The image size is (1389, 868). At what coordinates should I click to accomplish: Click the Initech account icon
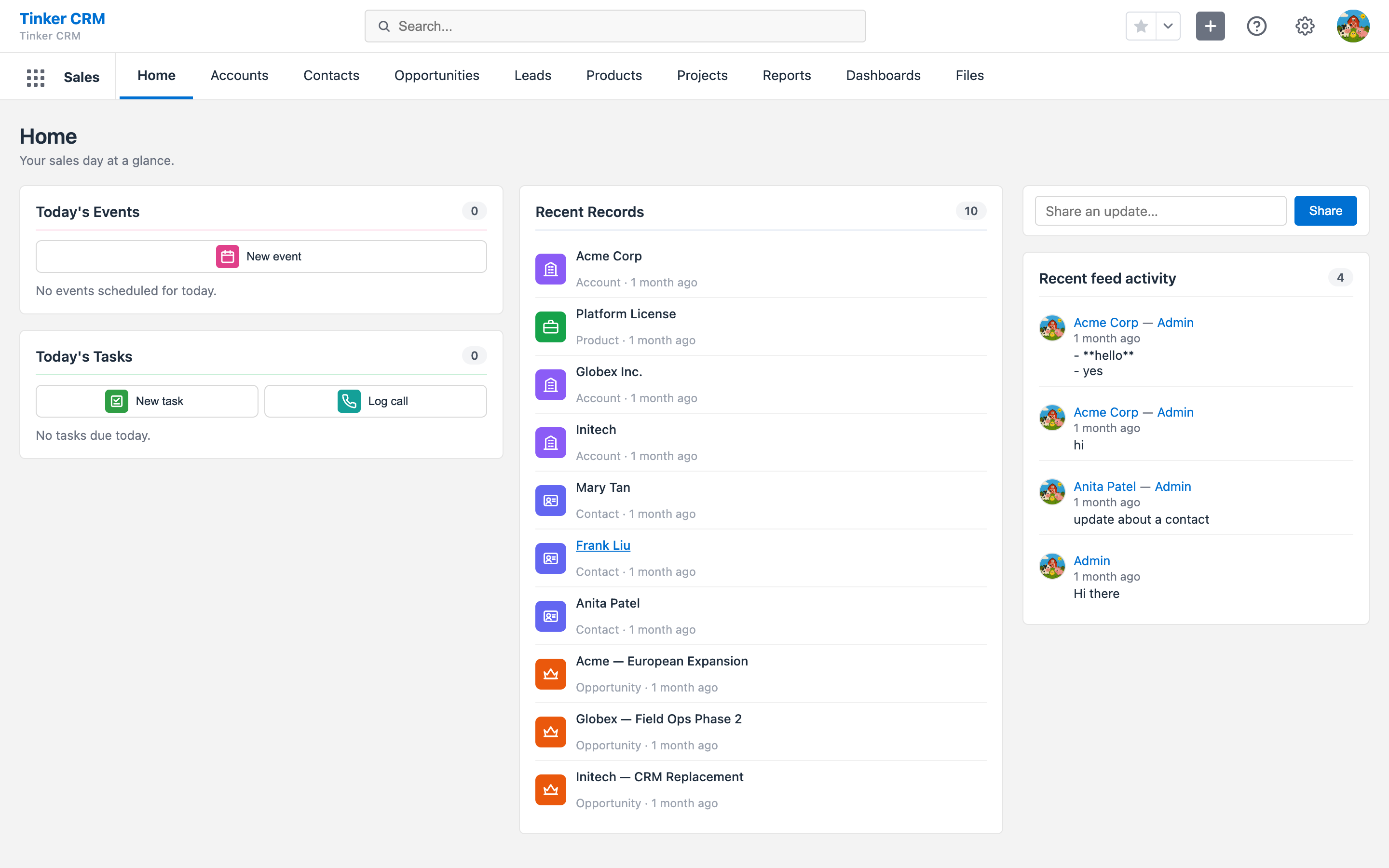[x=550, y=443]
